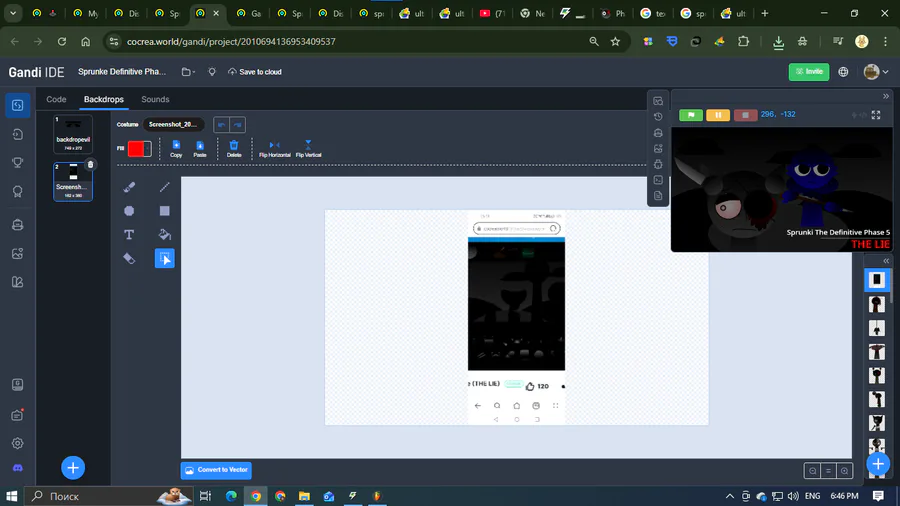Image resolution: width=900 pixels, height=506 pixels.
Task: Select the backdropevil backdrop thumbnail
Action: (x=73, y=134)
